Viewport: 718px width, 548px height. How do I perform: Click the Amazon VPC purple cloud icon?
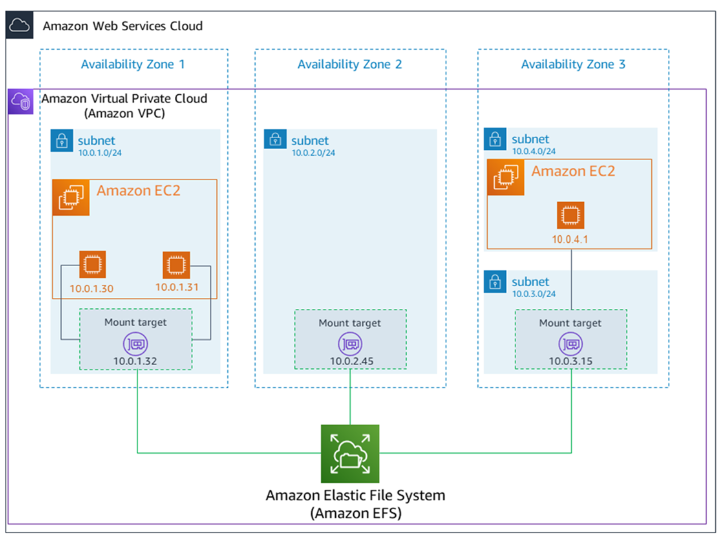click(x=21, y=101)
